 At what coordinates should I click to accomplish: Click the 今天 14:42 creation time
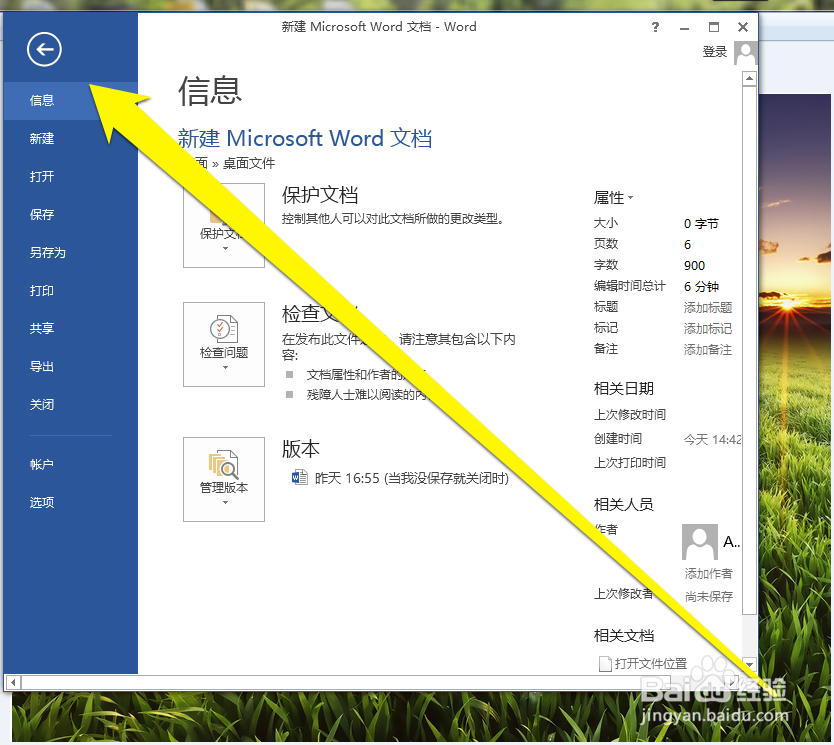click(712, 440)
